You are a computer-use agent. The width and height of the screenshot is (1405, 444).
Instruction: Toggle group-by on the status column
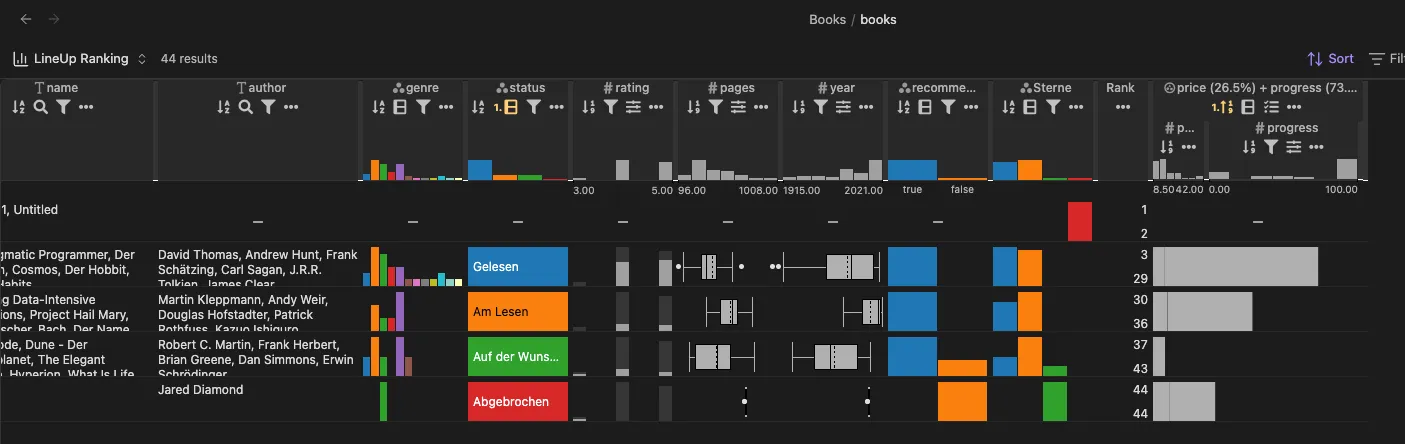(x=511, y=107)
